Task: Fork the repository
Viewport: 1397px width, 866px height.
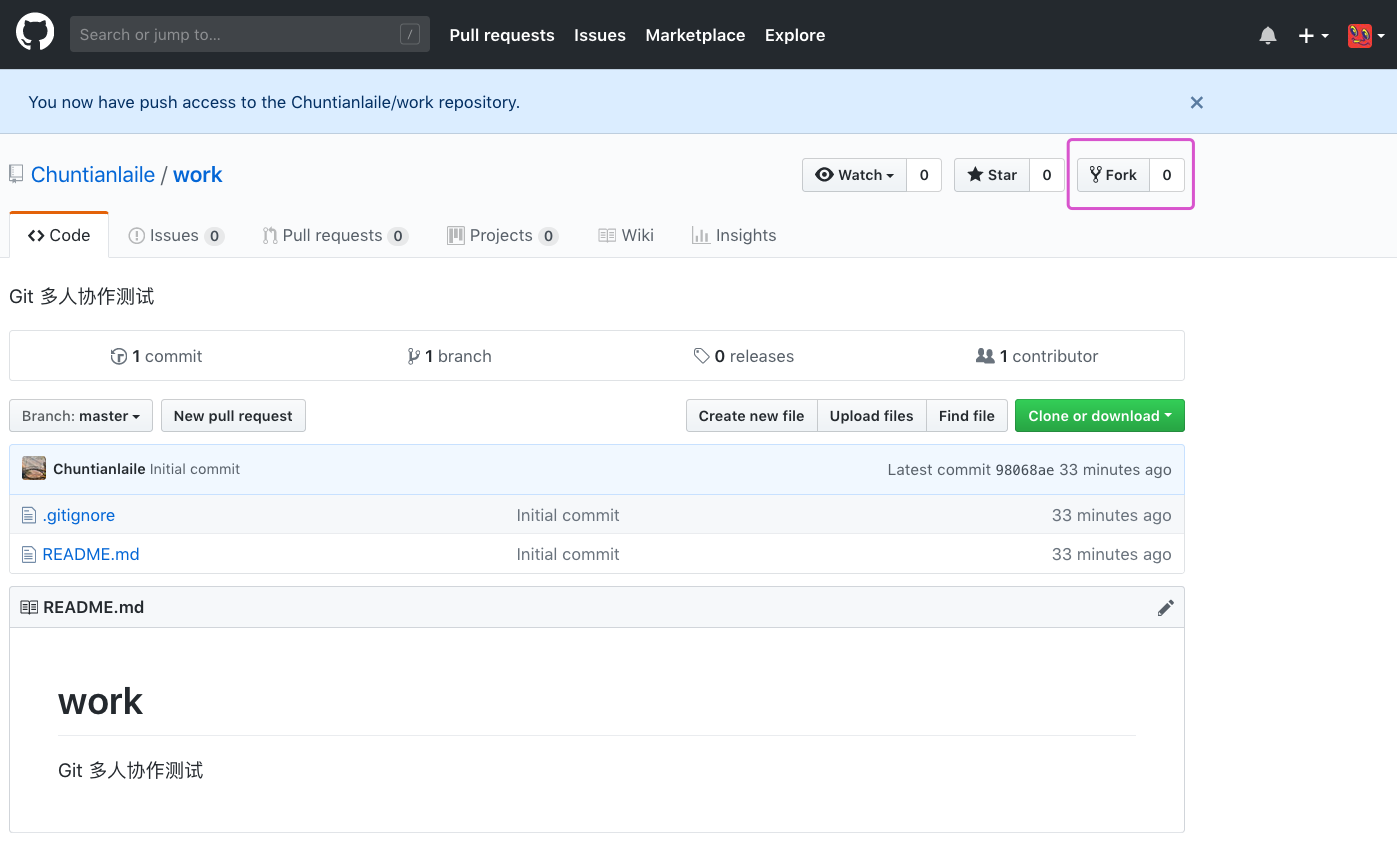Action: [1113, 175]
